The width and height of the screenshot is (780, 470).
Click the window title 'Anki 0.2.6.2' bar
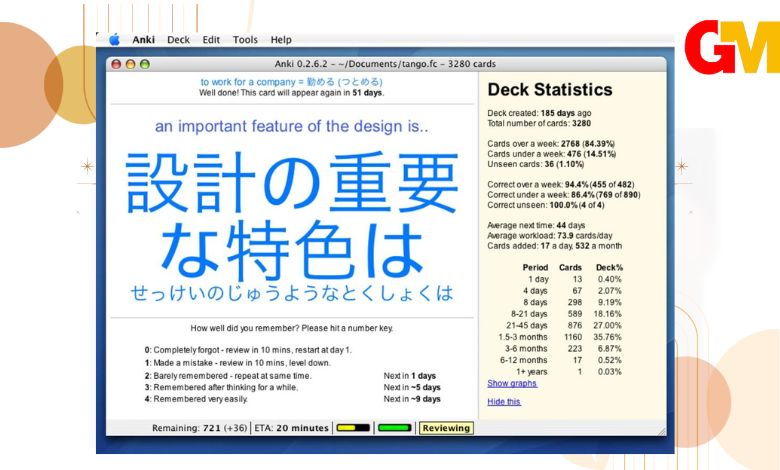coord(385,64)
